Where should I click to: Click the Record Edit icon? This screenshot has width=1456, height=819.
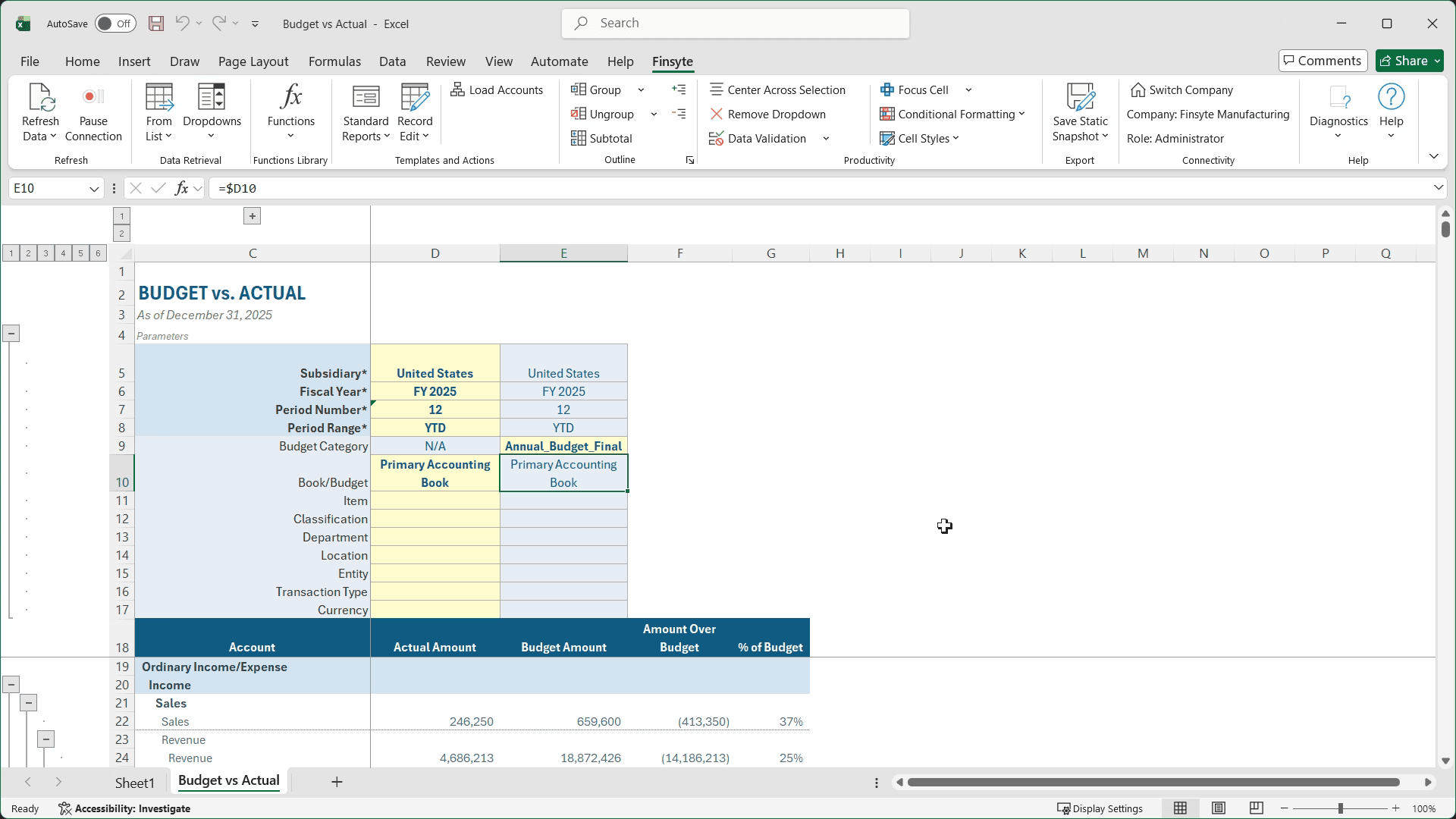415,98
